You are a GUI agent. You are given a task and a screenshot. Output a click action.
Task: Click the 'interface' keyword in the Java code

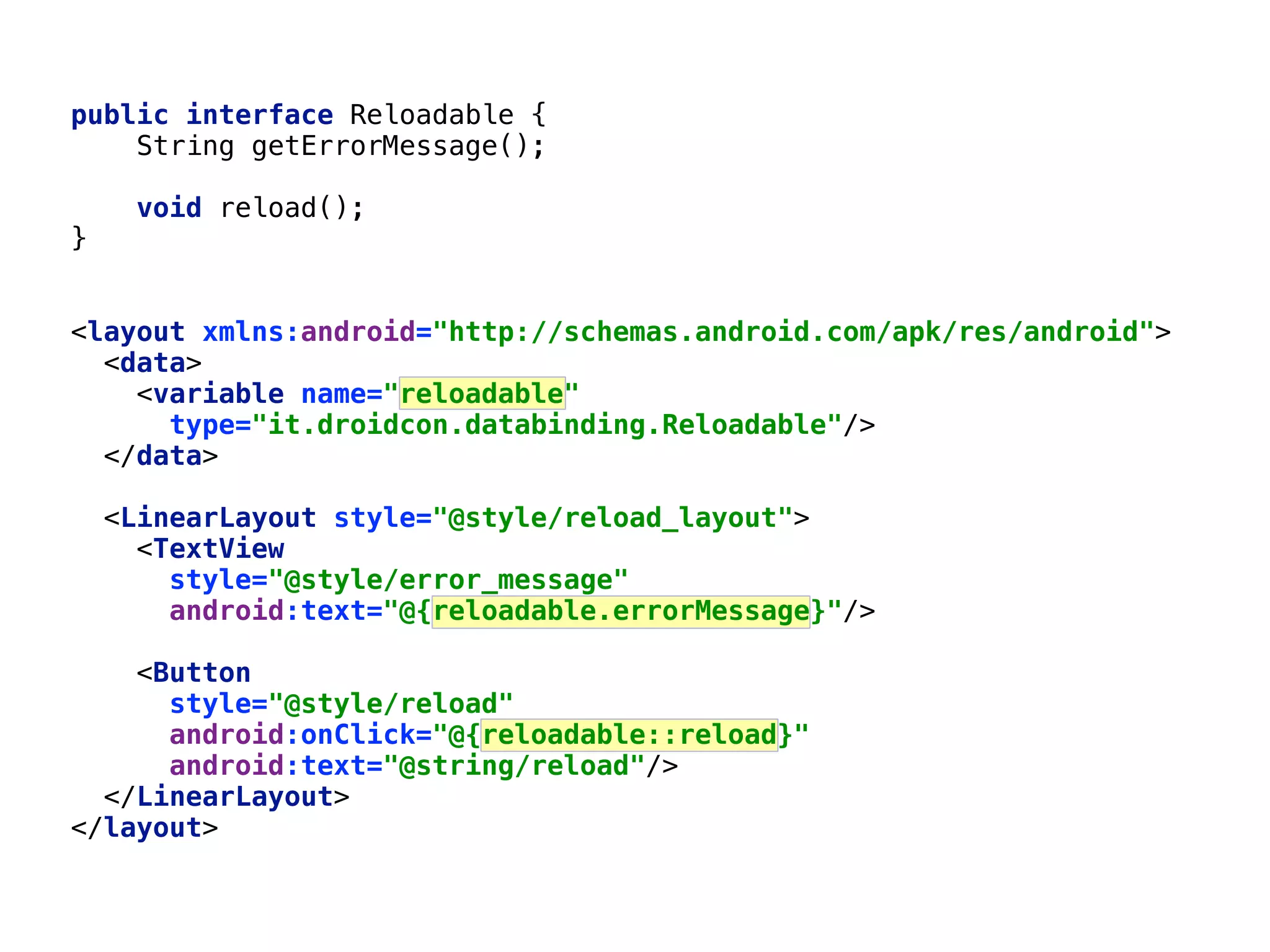point(259,115)
